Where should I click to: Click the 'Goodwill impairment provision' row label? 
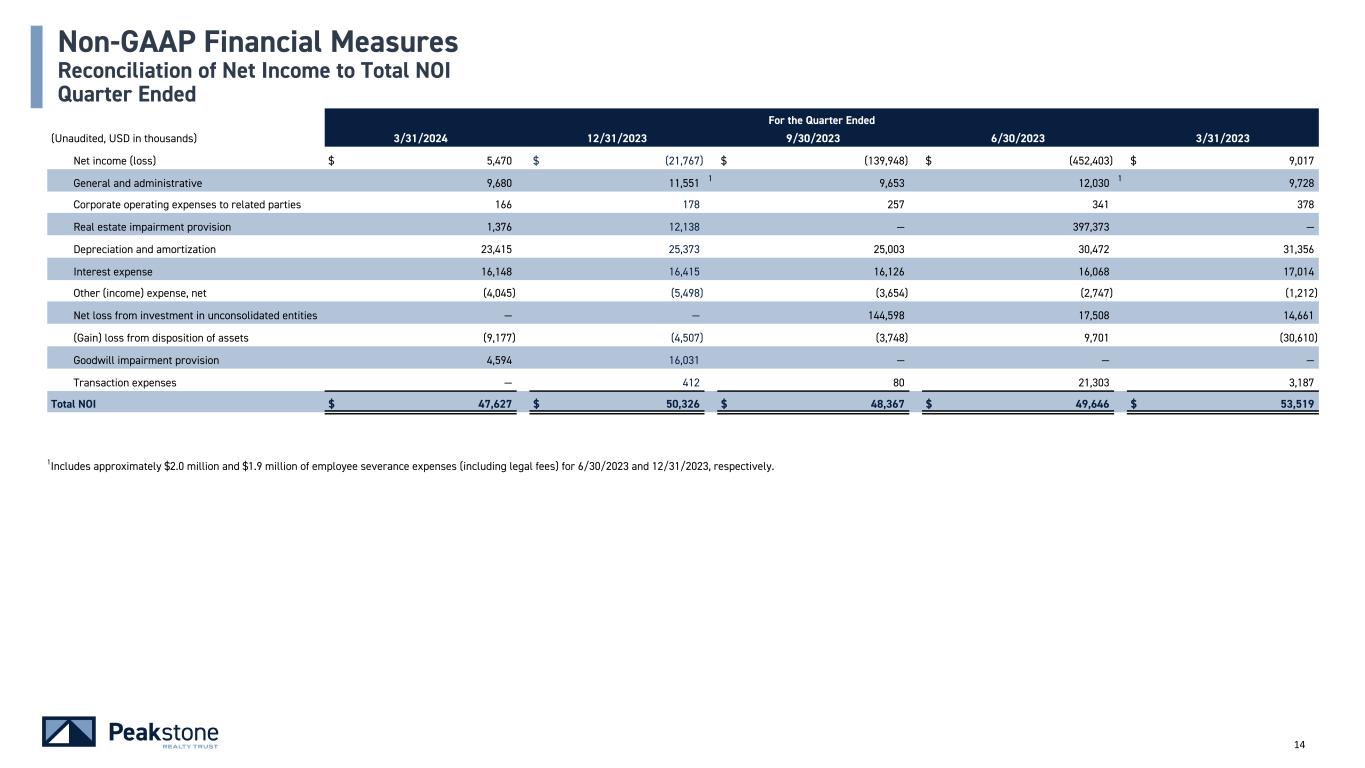[x=145, y=360]
